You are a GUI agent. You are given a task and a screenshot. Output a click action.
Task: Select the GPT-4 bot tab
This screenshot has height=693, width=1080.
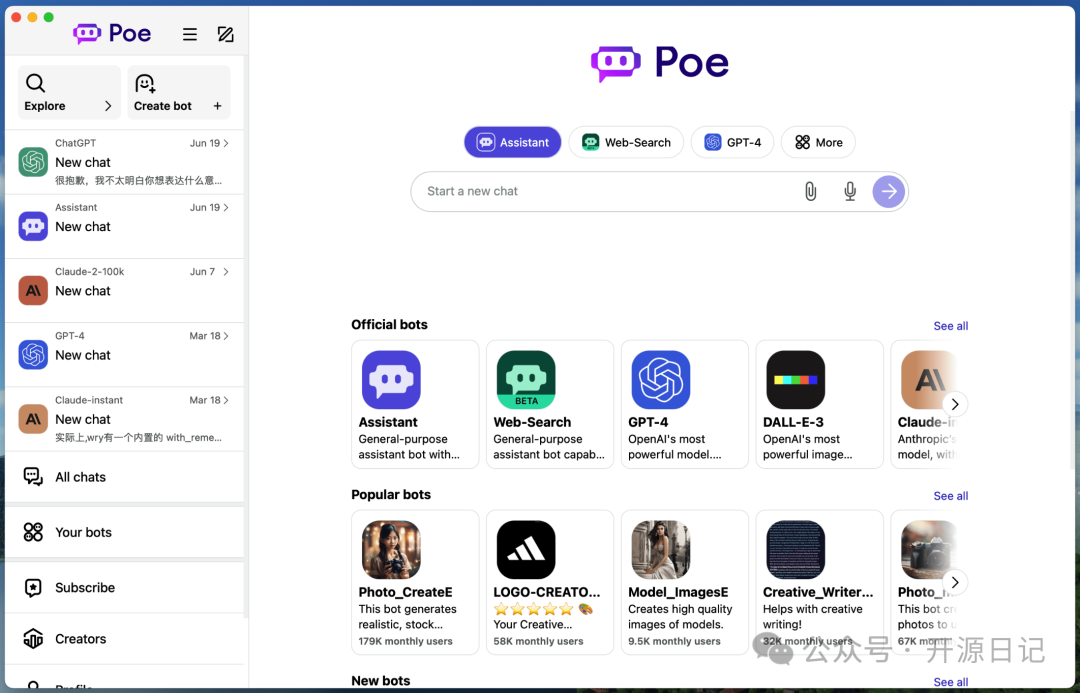(732, 143)
